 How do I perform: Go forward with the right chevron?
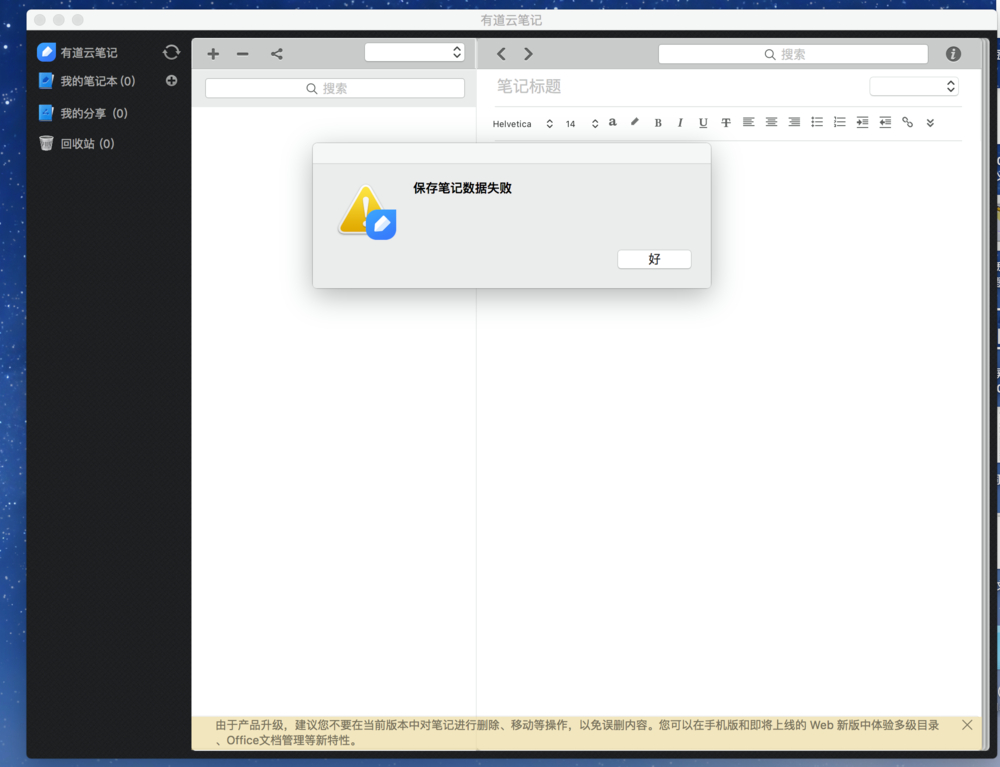coord(528,54)
